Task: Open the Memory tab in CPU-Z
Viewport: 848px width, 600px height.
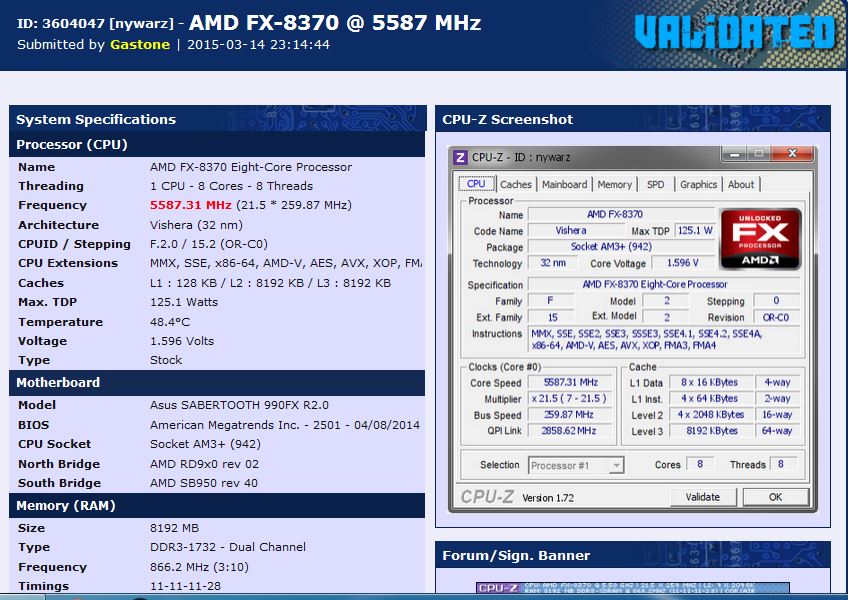Action: click(614, 184)
